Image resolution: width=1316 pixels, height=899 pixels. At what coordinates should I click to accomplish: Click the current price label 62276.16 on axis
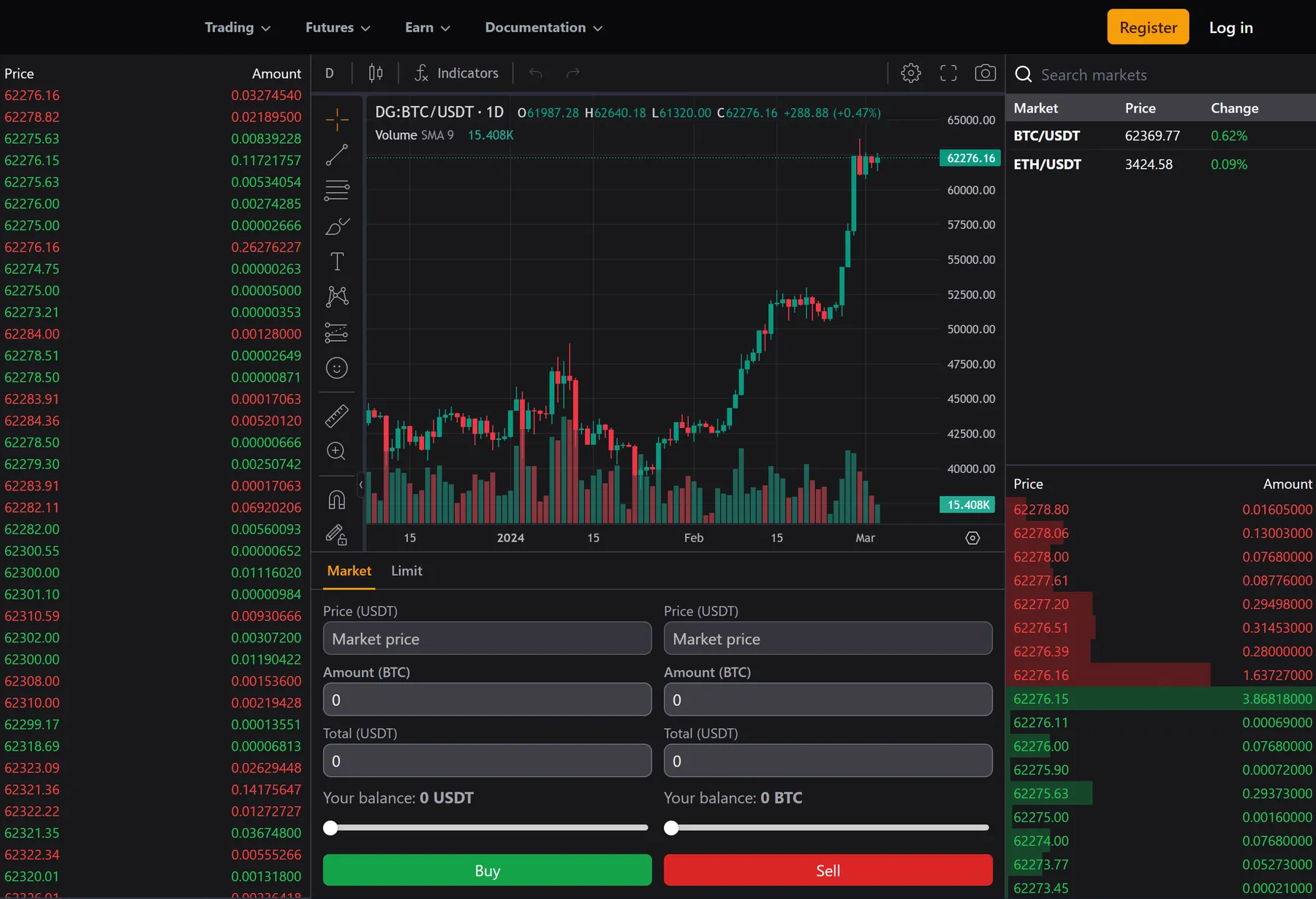tap(970, 158)
